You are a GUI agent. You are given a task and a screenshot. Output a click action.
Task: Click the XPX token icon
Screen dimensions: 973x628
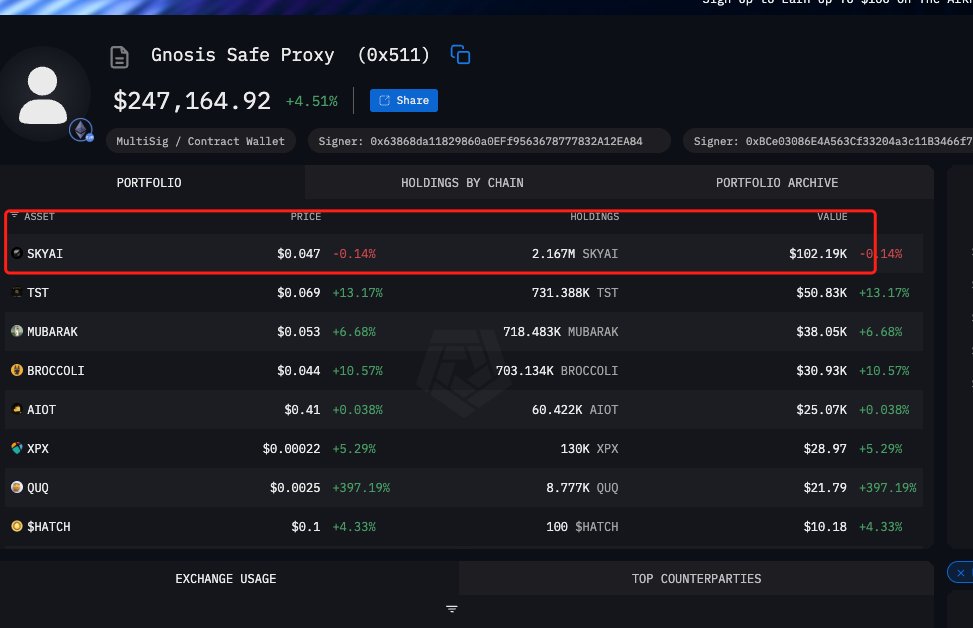[17, 448]
